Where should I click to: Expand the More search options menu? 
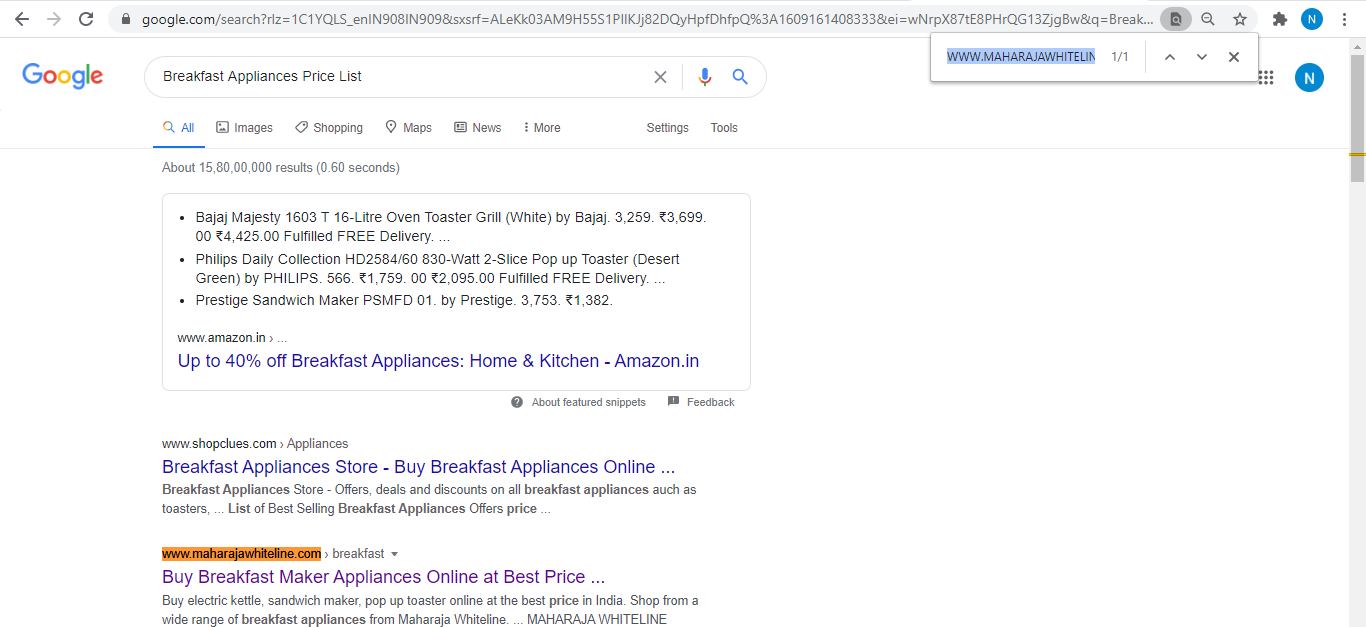point(541,128)
